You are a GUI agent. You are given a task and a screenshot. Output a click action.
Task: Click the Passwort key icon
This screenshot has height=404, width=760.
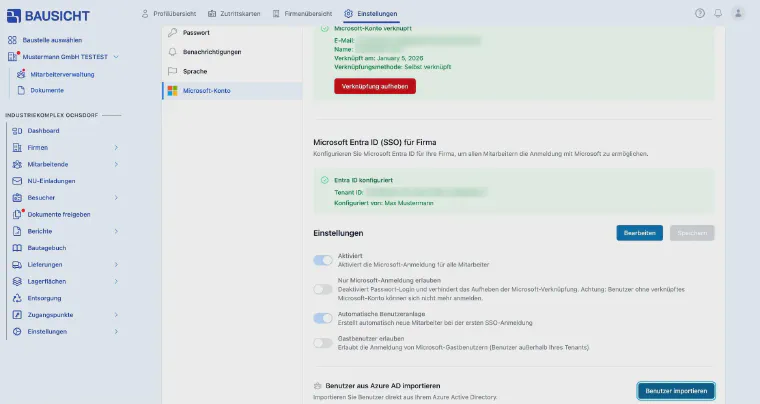coord(172,32)
